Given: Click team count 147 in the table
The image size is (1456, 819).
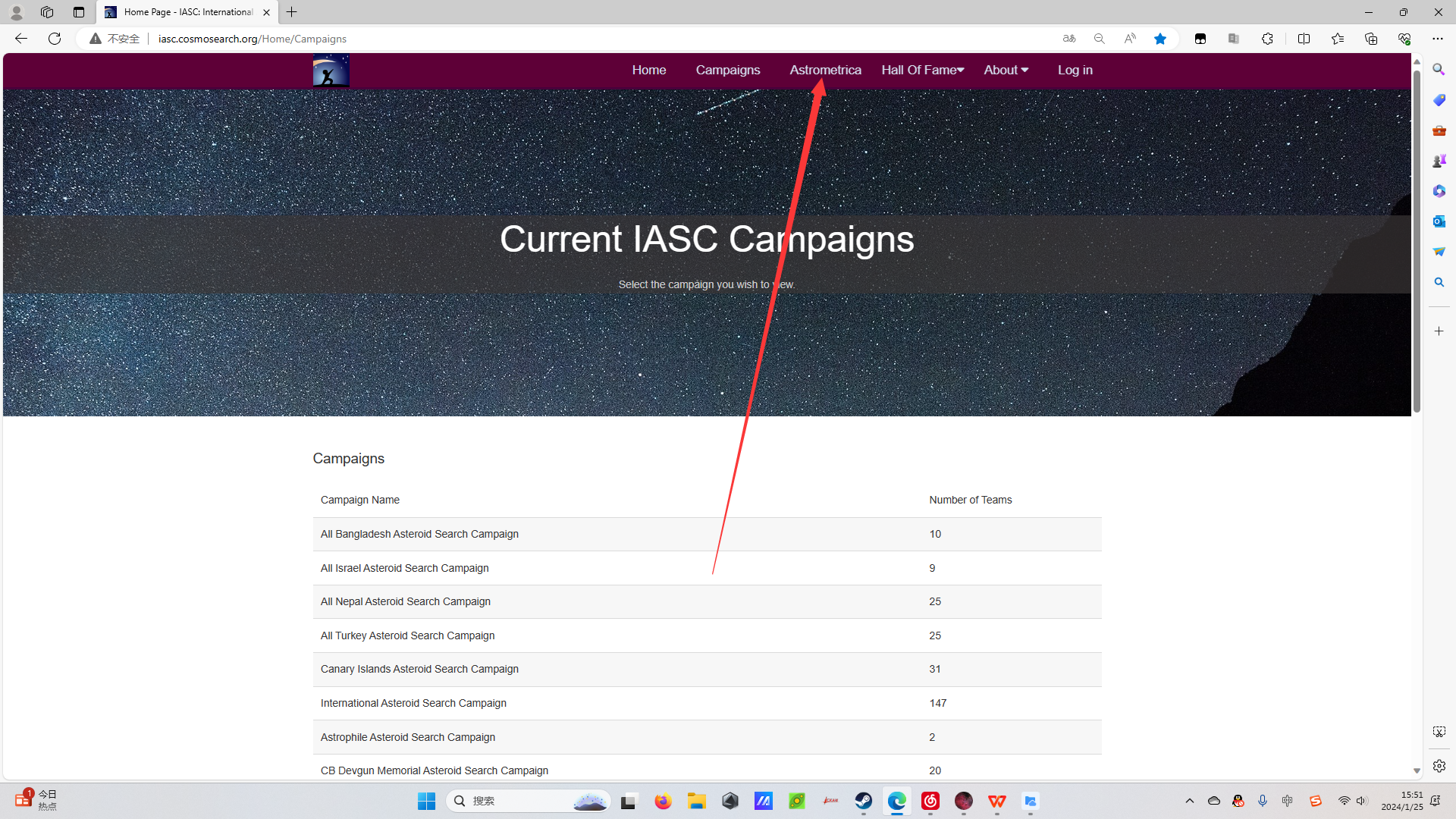Looking at the screenshot, I should pos(937,703).
